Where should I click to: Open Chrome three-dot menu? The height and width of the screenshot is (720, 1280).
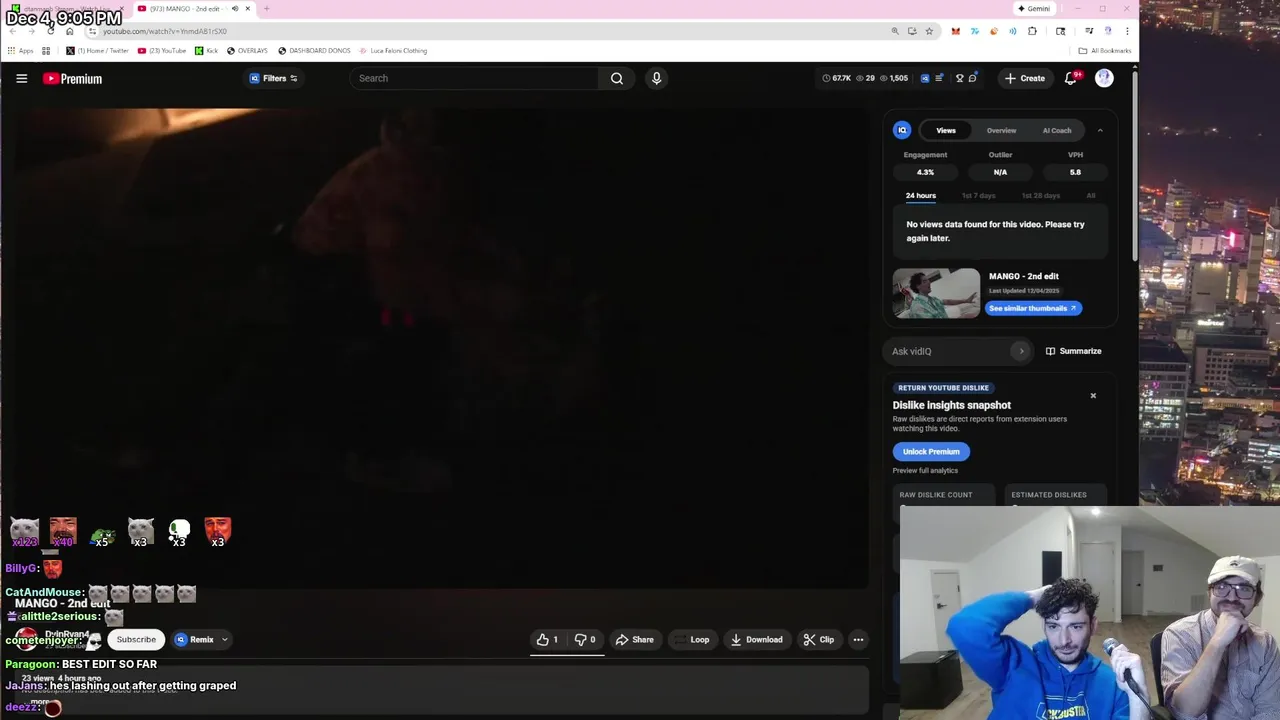1127,31
